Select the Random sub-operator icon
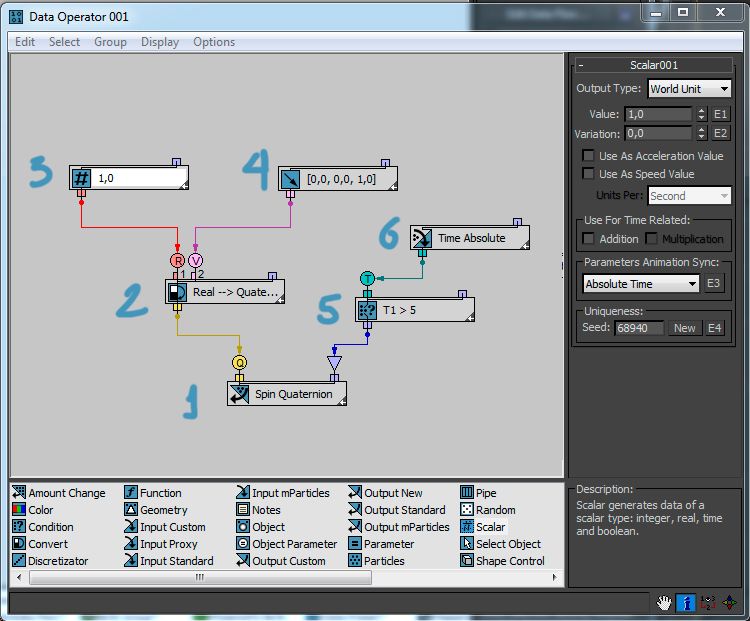Image resolution: width=750 pixels, height=621 pixels. [467, 510]
